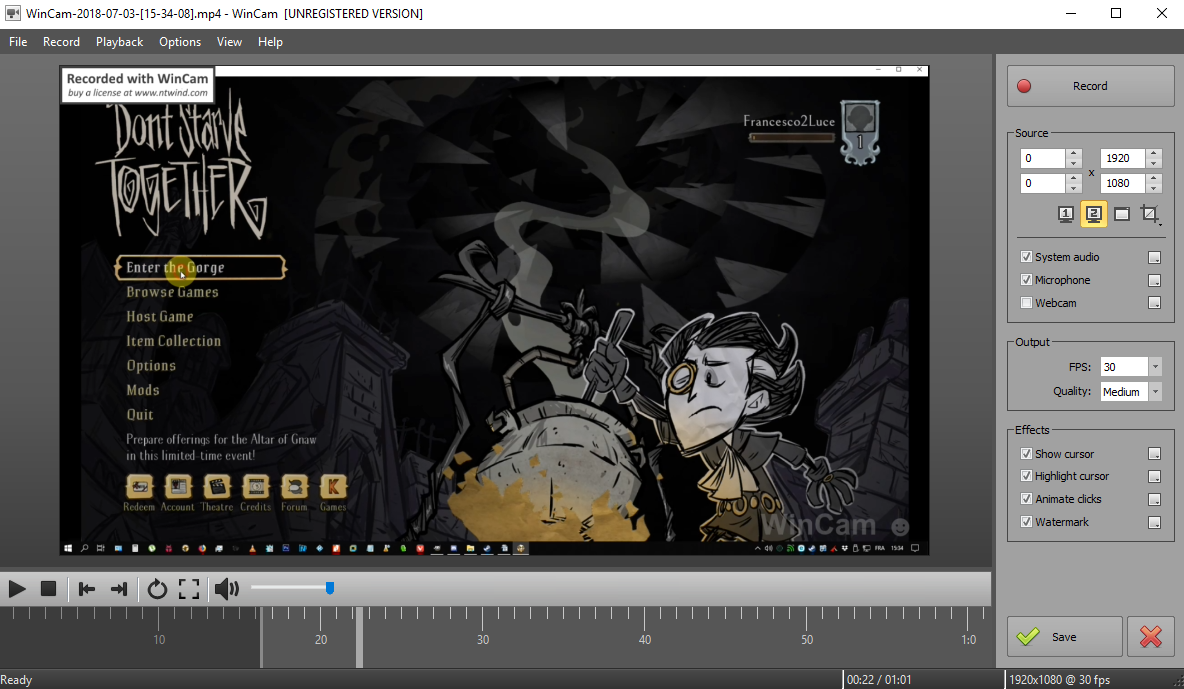Toggle Highlight cursor checkbox
The image size is (1184, 689).
click(x=1026, y=476)
